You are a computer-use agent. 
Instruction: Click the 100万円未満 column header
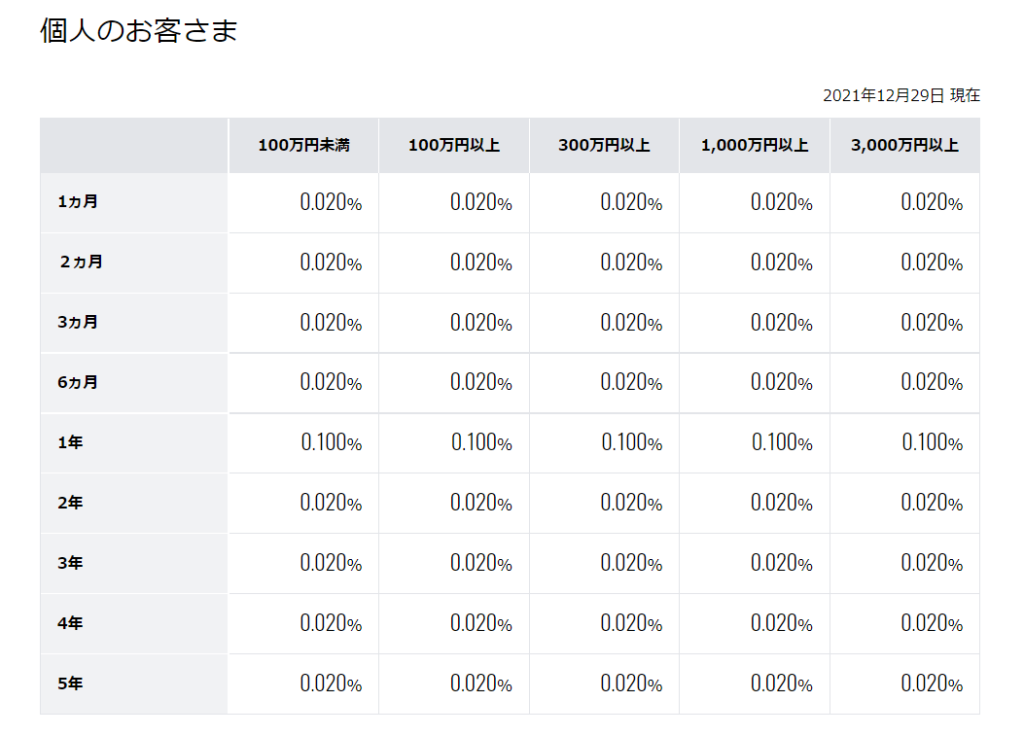tap(304, 145)
